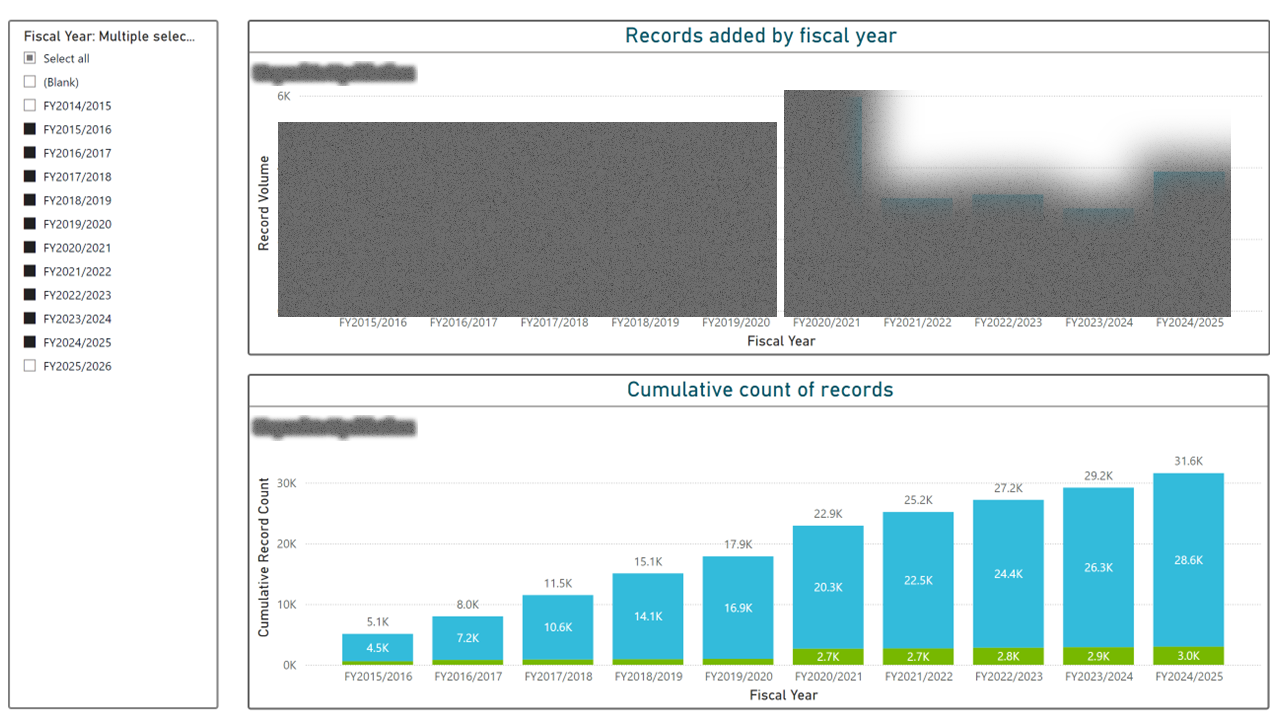Check the (Blank) fiscal year option
Screen dimensions: 1280x720
tap(30, 82)
